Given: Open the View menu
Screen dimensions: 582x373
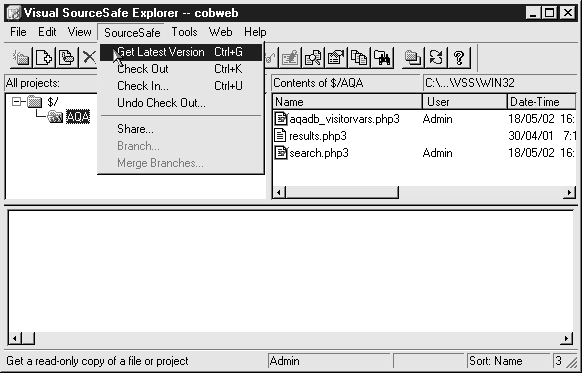Looking at the screenshot, I should (79, 32).
